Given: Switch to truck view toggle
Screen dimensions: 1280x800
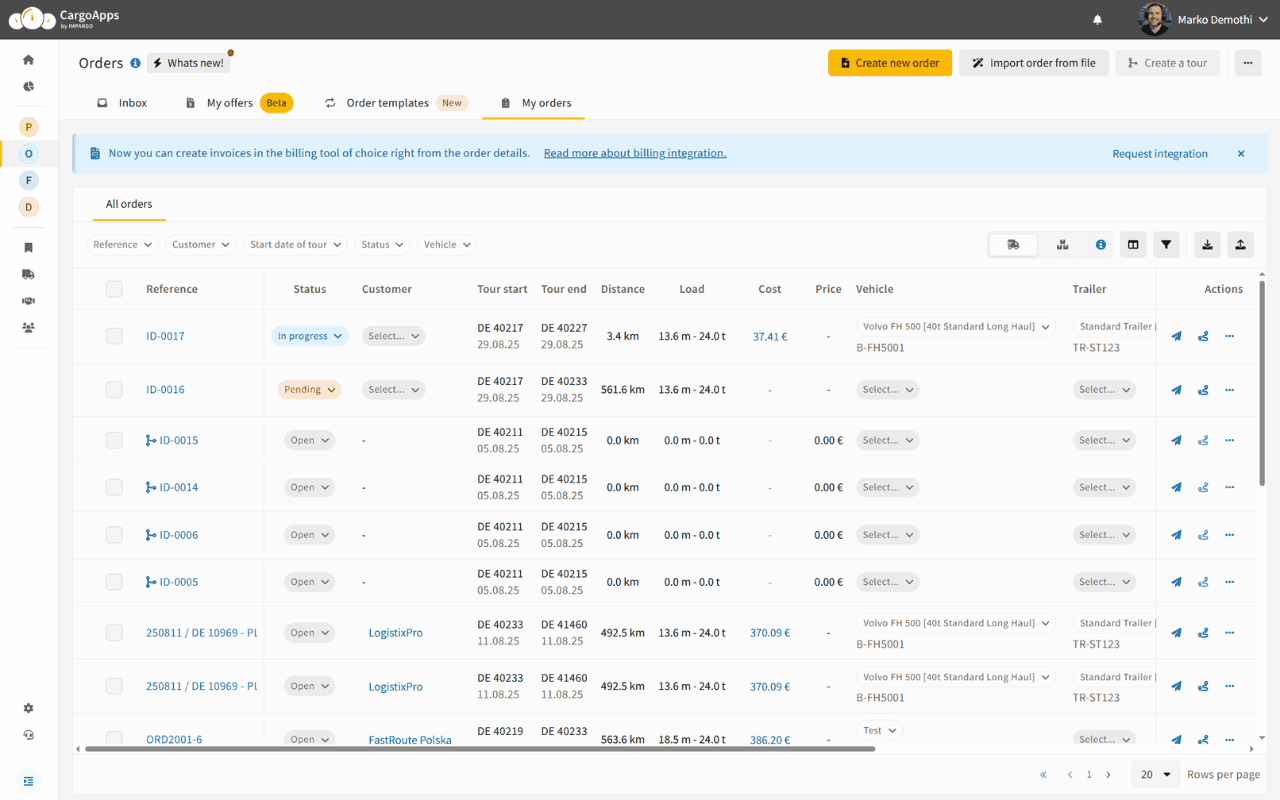Looking at the screenshot, I should pos(1013,245).
